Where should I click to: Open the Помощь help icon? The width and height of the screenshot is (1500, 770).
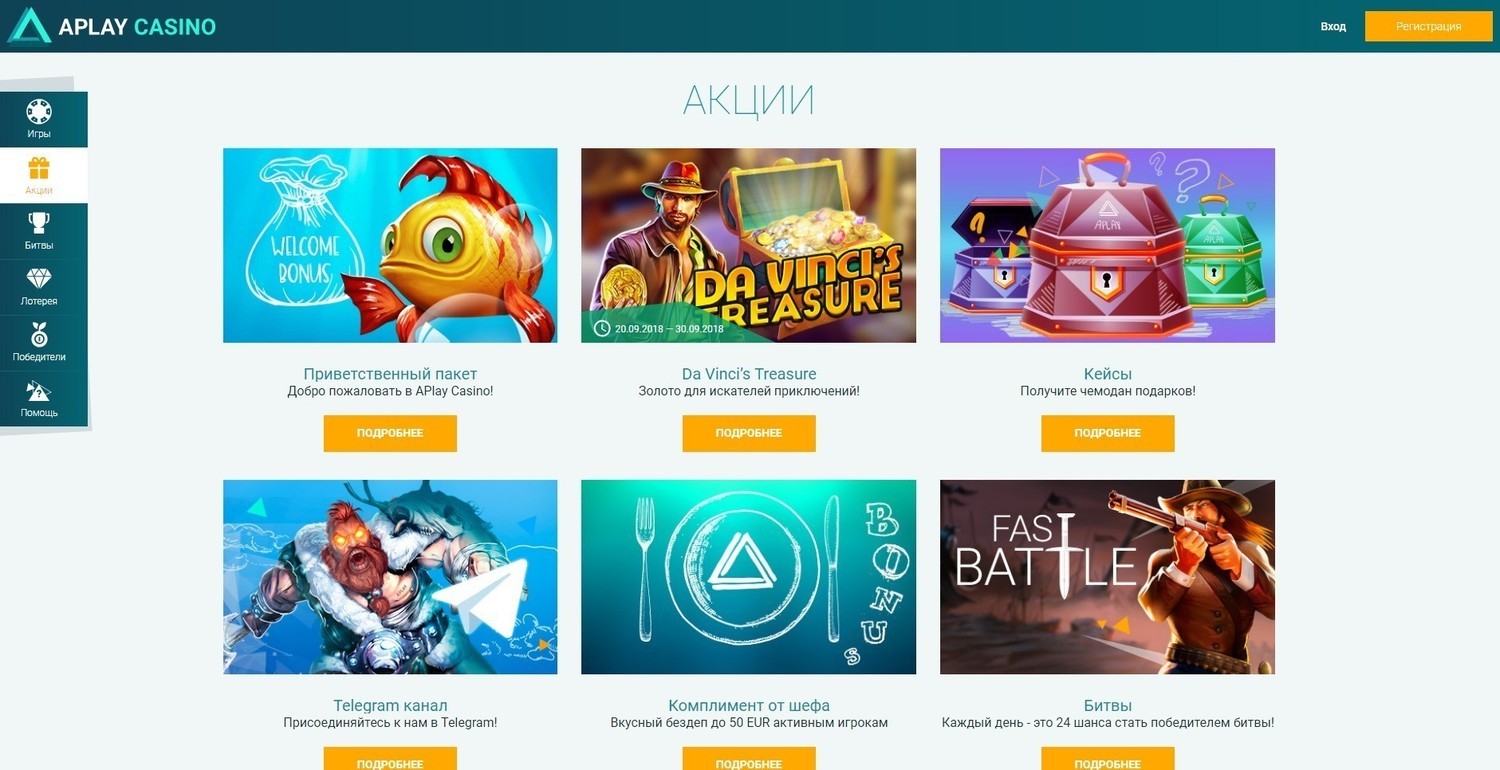tap(39, 391)
